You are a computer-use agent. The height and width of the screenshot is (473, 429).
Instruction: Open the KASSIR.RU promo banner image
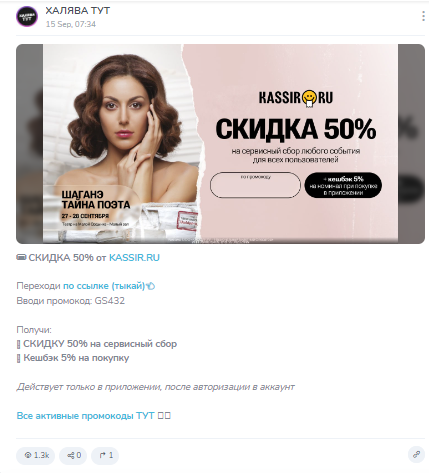(220, 144)
